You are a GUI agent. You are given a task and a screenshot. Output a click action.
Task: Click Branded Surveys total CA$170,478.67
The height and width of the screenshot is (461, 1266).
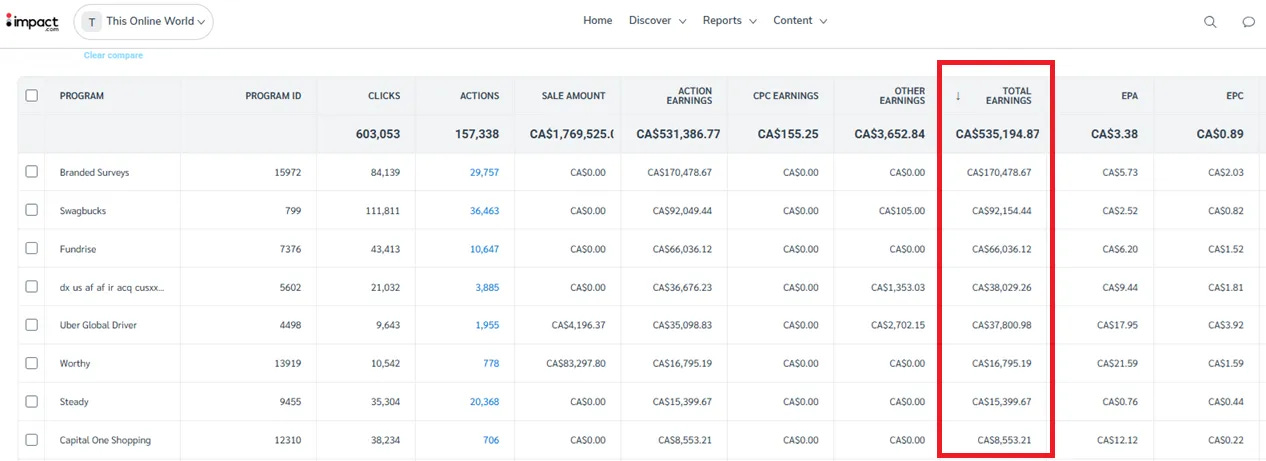pos(999,173)
